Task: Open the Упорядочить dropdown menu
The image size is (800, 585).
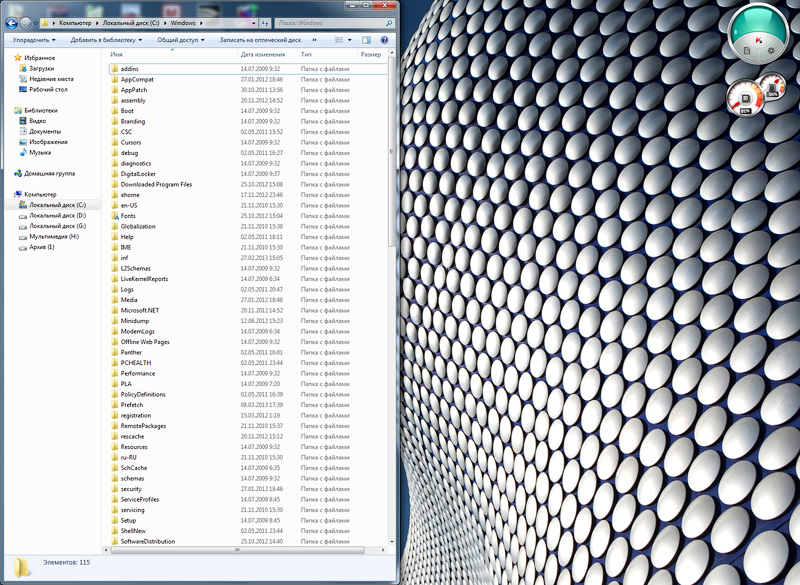Action: (34, 40)
